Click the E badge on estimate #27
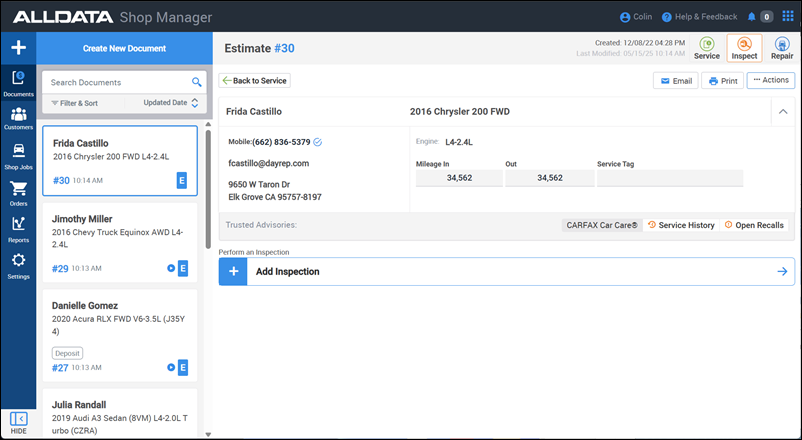Image resolution: width=802 pixels, height=440 pixels. pyautogui.click(x=183, y=367)
